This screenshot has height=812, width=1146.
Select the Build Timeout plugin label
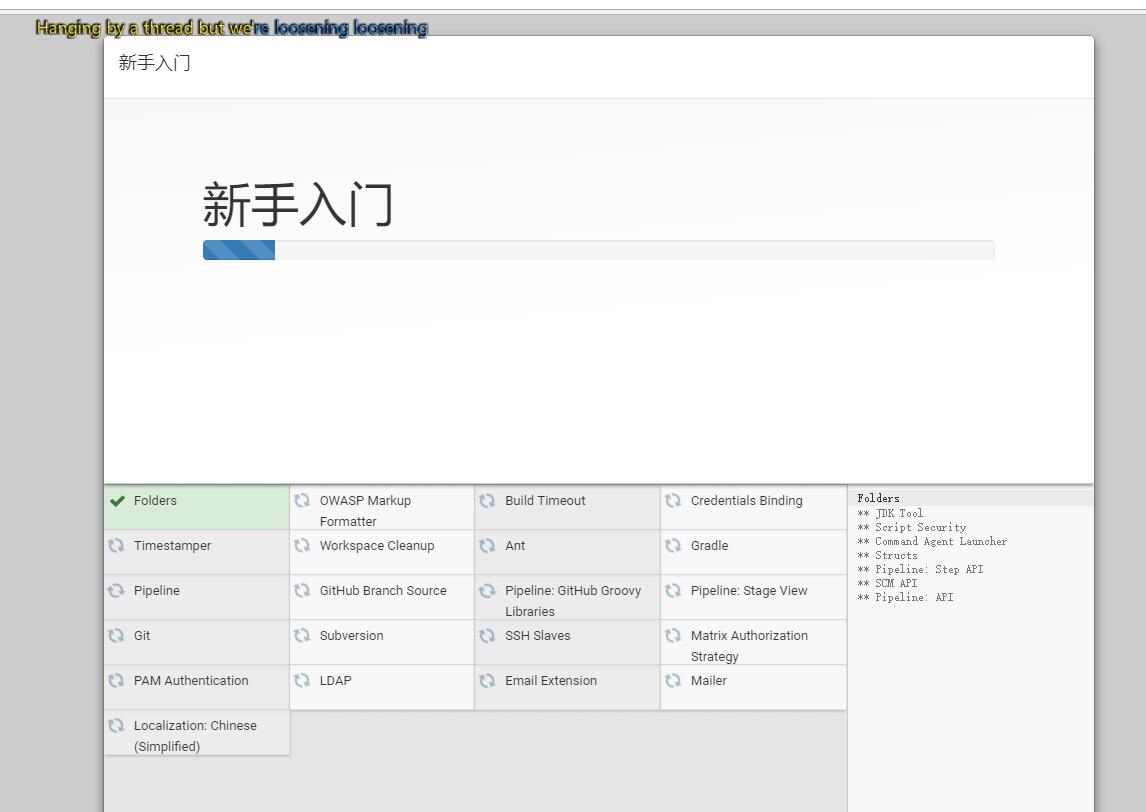[545, 501]
